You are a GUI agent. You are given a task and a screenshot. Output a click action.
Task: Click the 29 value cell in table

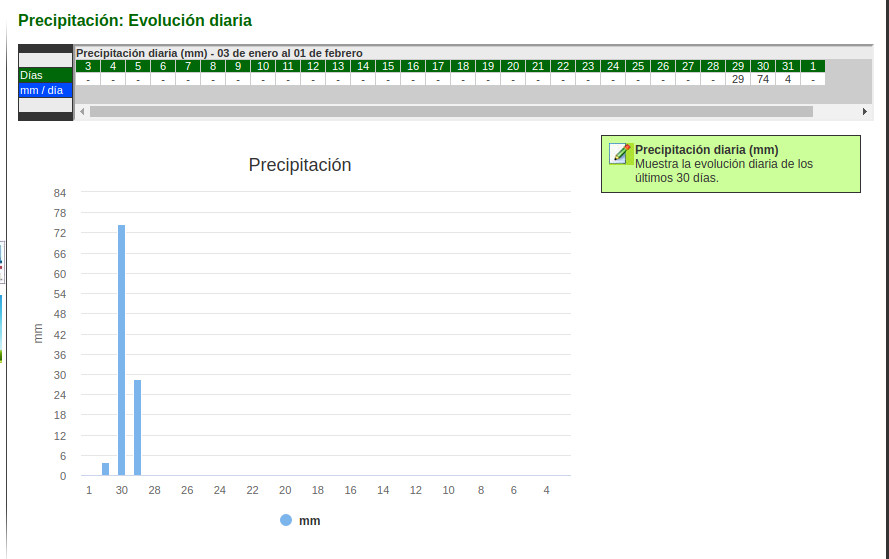tap(738, 79)
